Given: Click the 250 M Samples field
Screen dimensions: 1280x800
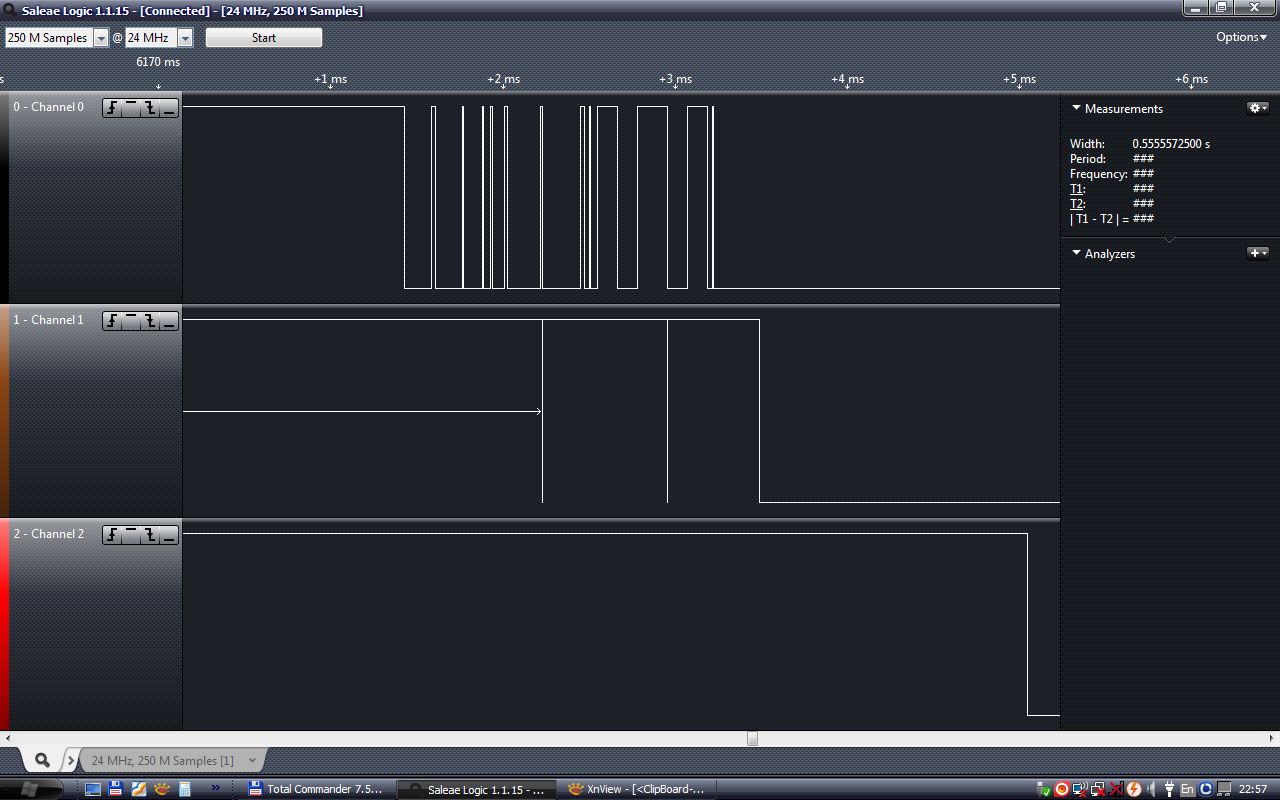Looking at the screenshot, I should click(49, 38).
